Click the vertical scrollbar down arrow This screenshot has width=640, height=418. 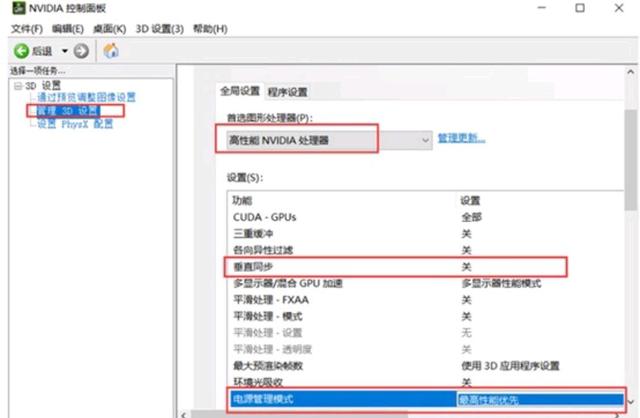pos(631,402)
